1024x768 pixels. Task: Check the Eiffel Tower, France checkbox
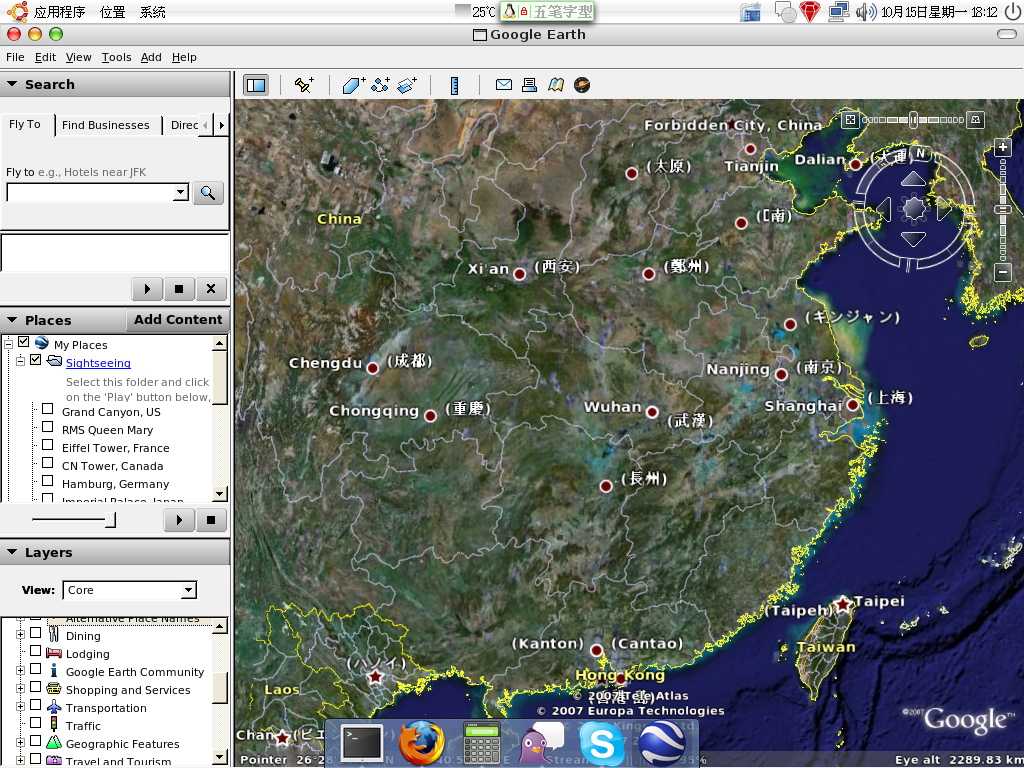pos(48,445)
